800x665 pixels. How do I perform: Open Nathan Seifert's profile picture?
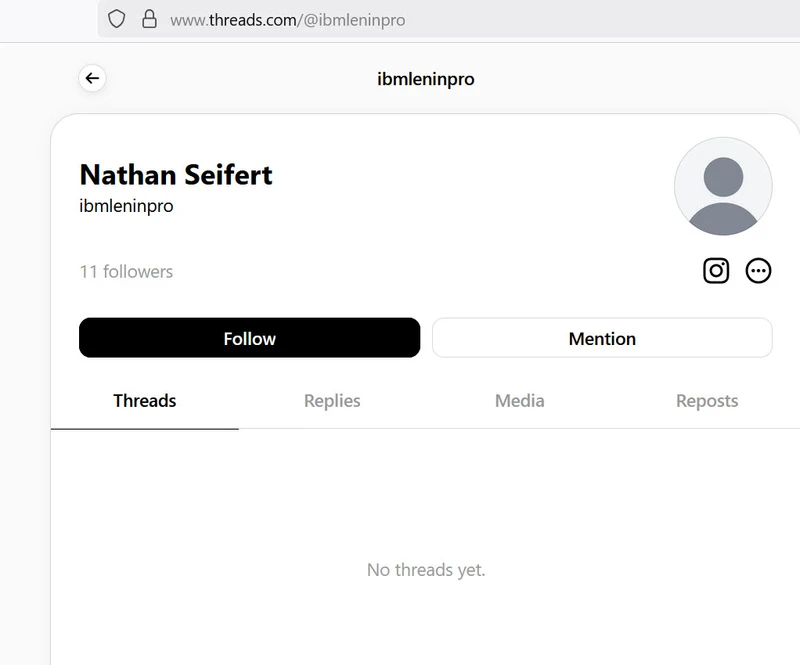(723, 187)
